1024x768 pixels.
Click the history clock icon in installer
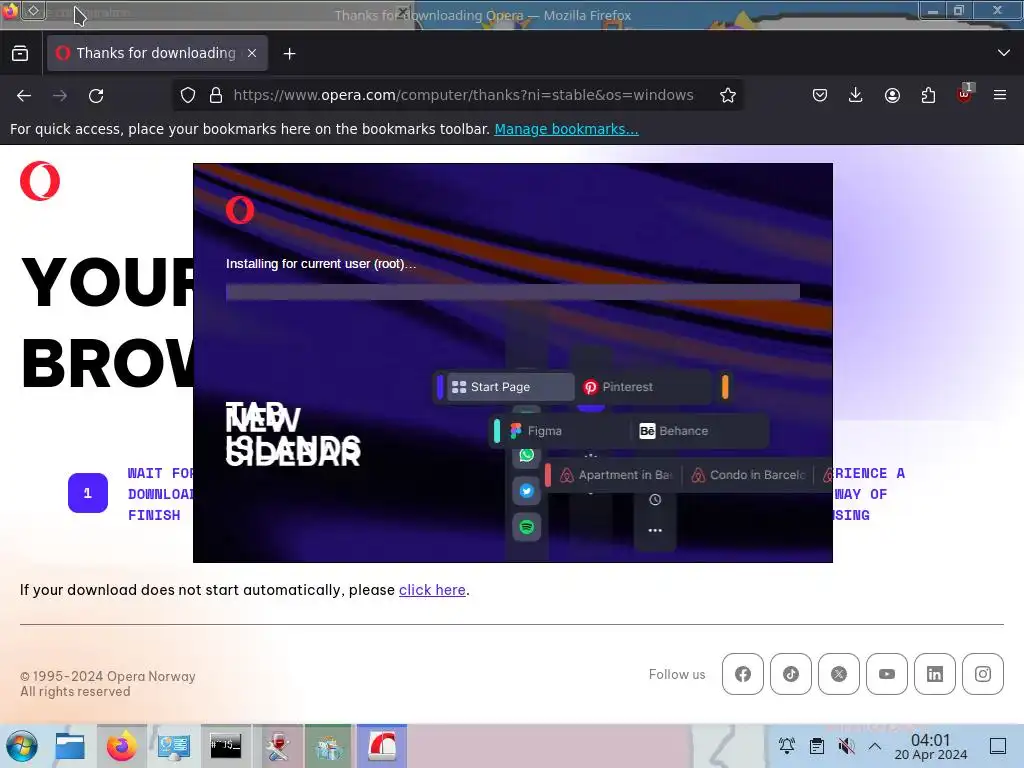(655, 500)
